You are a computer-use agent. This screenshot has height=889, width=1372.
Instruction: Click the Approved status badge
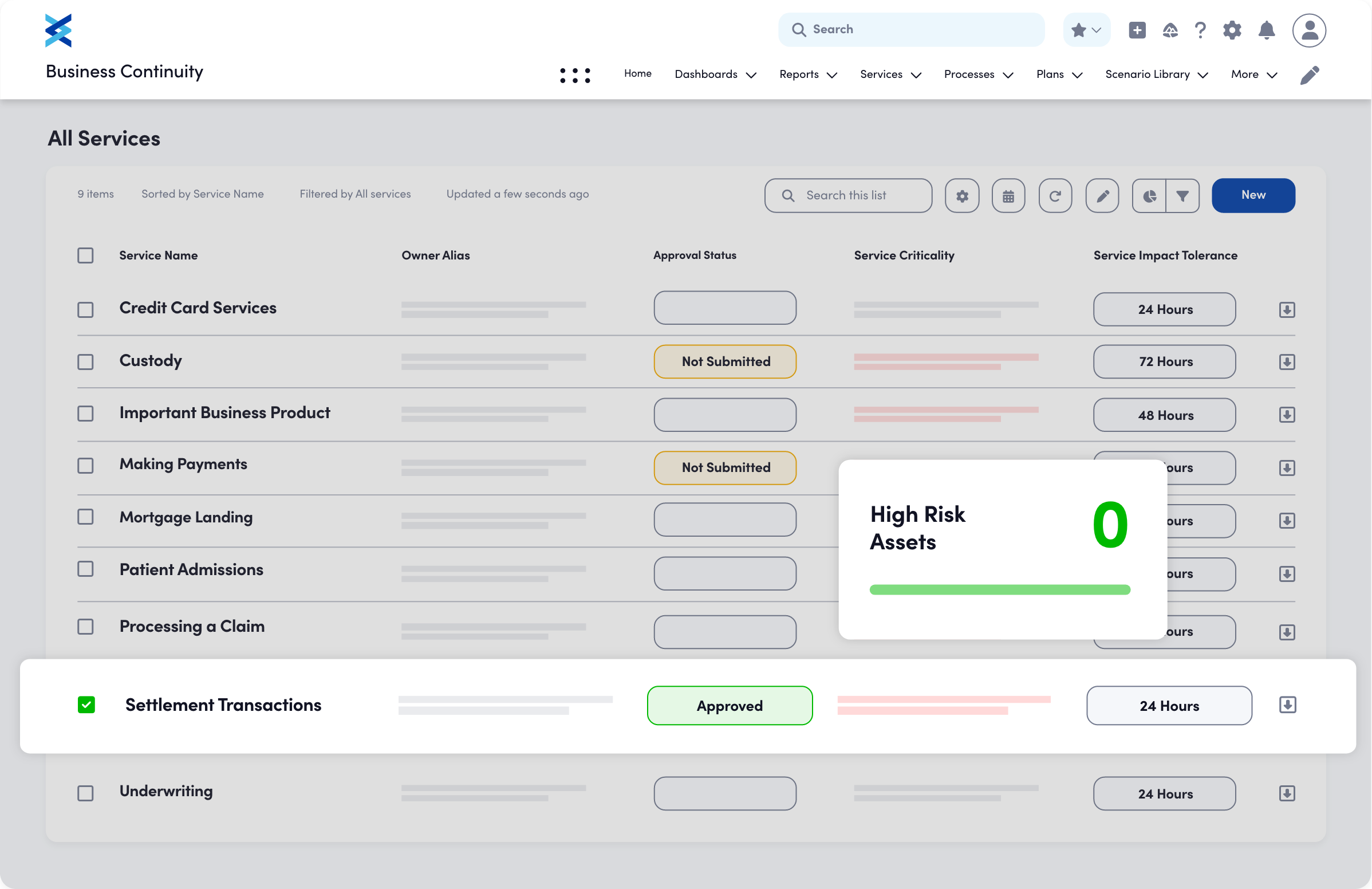[x=730, y=705]
